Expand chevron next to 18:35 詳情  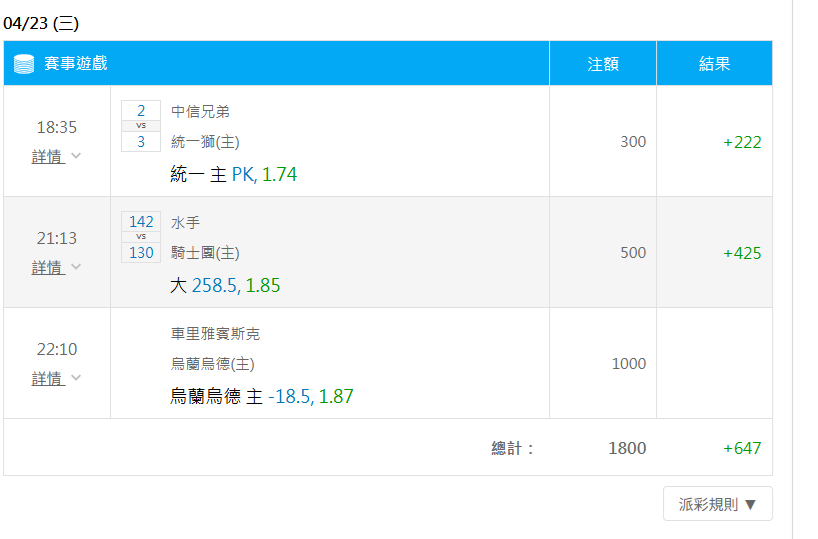click(x=76, y=155)
